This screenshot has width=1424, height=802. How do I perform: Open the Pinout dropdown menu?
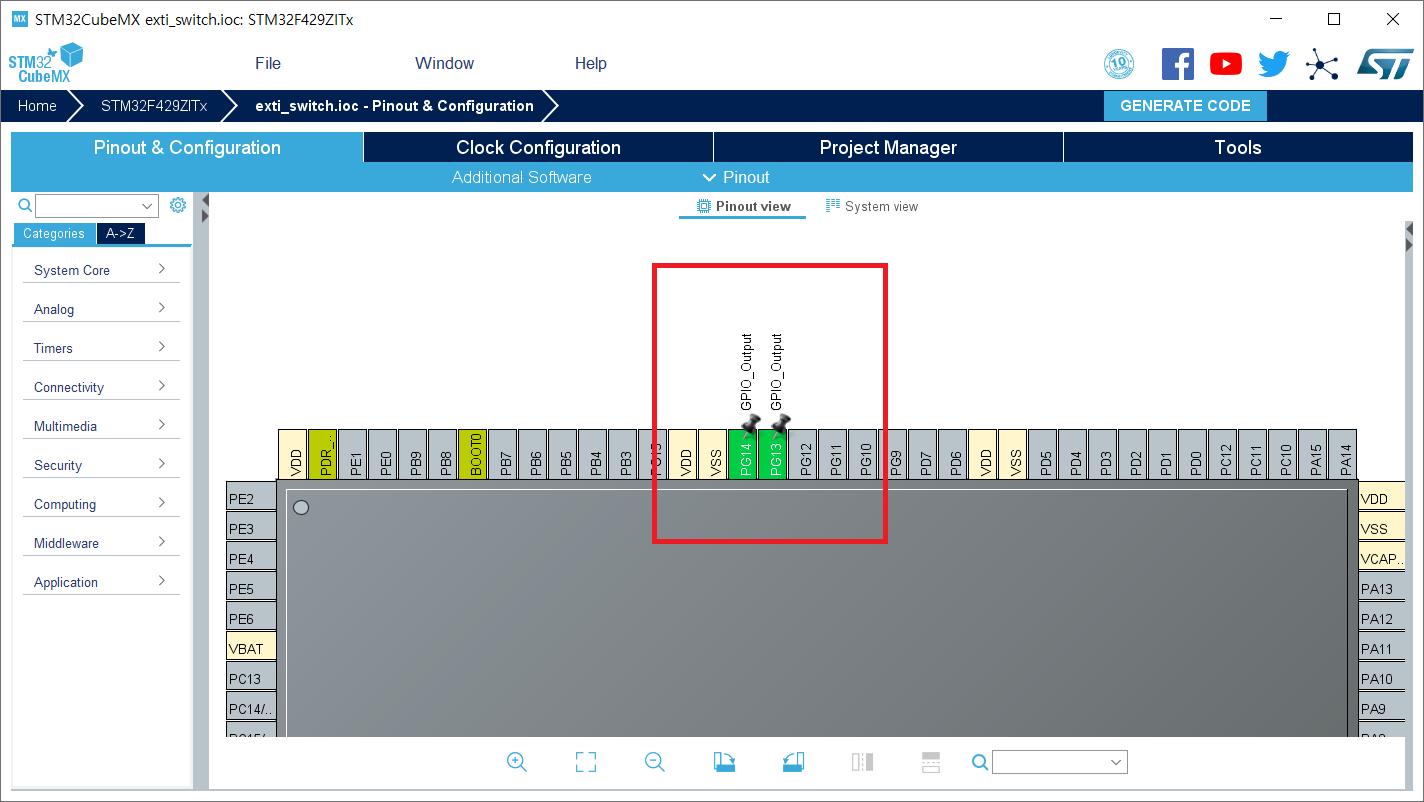pos(736,177)
